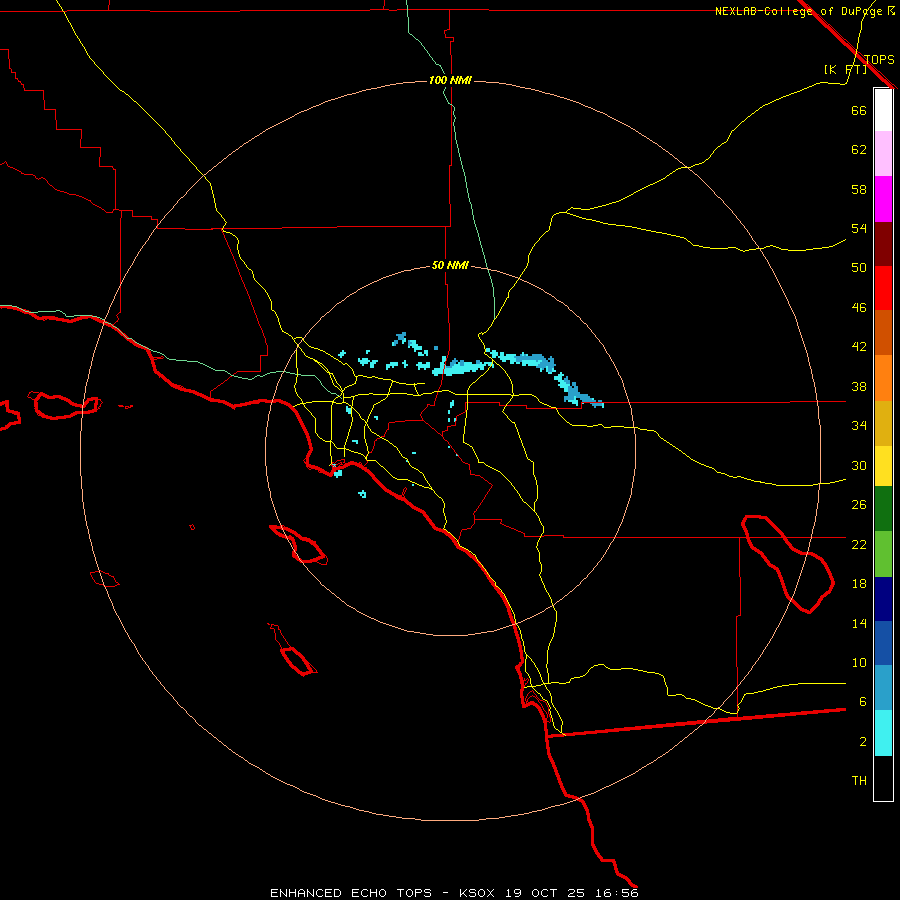Click the 58 legend value
900x900 pixels.
[x=859, y=189]
